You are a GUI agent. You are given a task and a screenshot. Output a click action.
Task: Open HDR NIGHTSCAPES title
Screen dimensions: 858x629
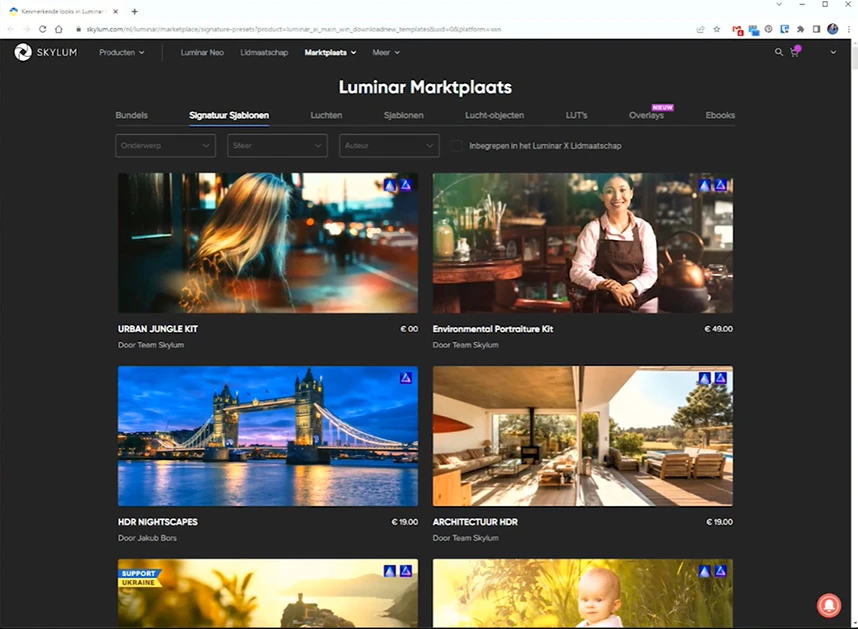point(158,522)
